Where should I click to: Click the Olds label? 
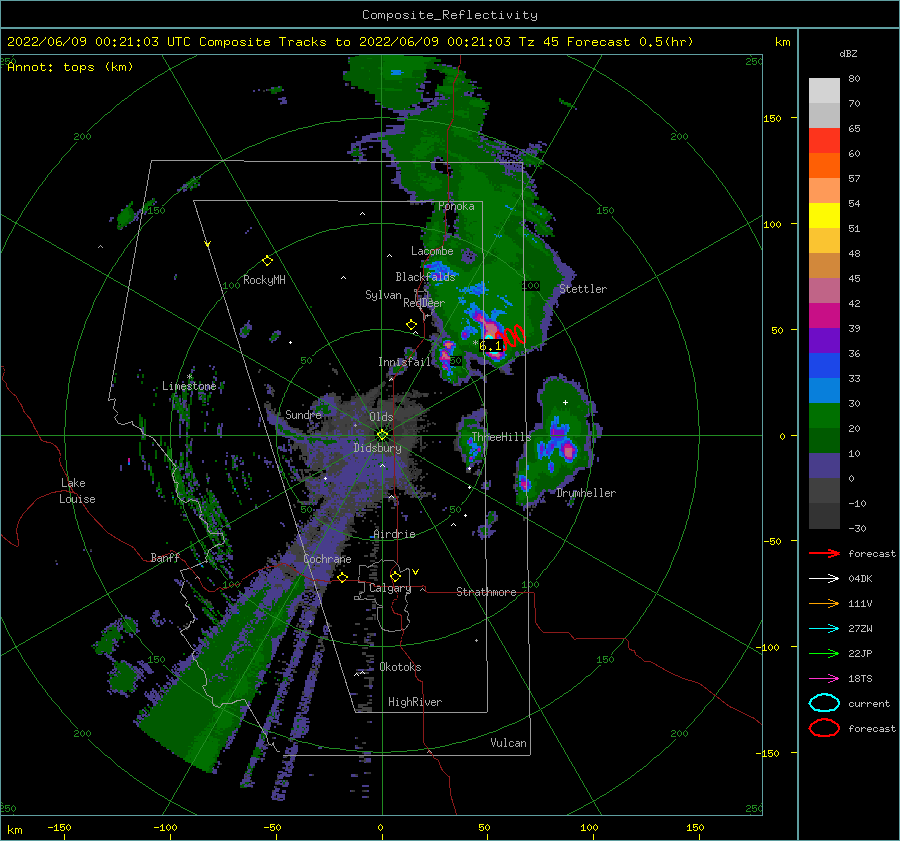click(381, 417)
